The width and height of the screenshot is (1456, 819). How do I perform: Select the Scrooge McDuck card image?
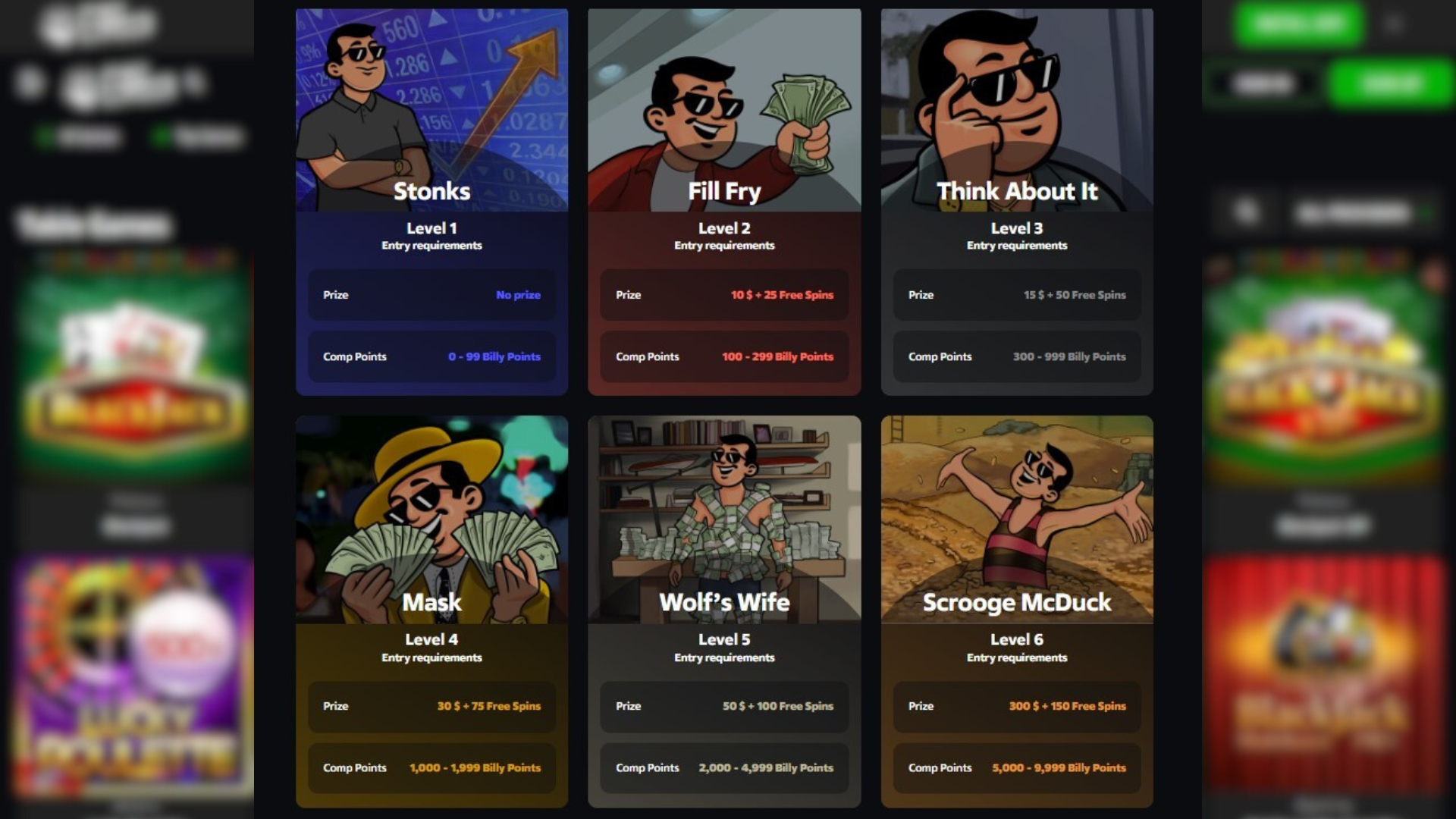(x=1017, y=519)
